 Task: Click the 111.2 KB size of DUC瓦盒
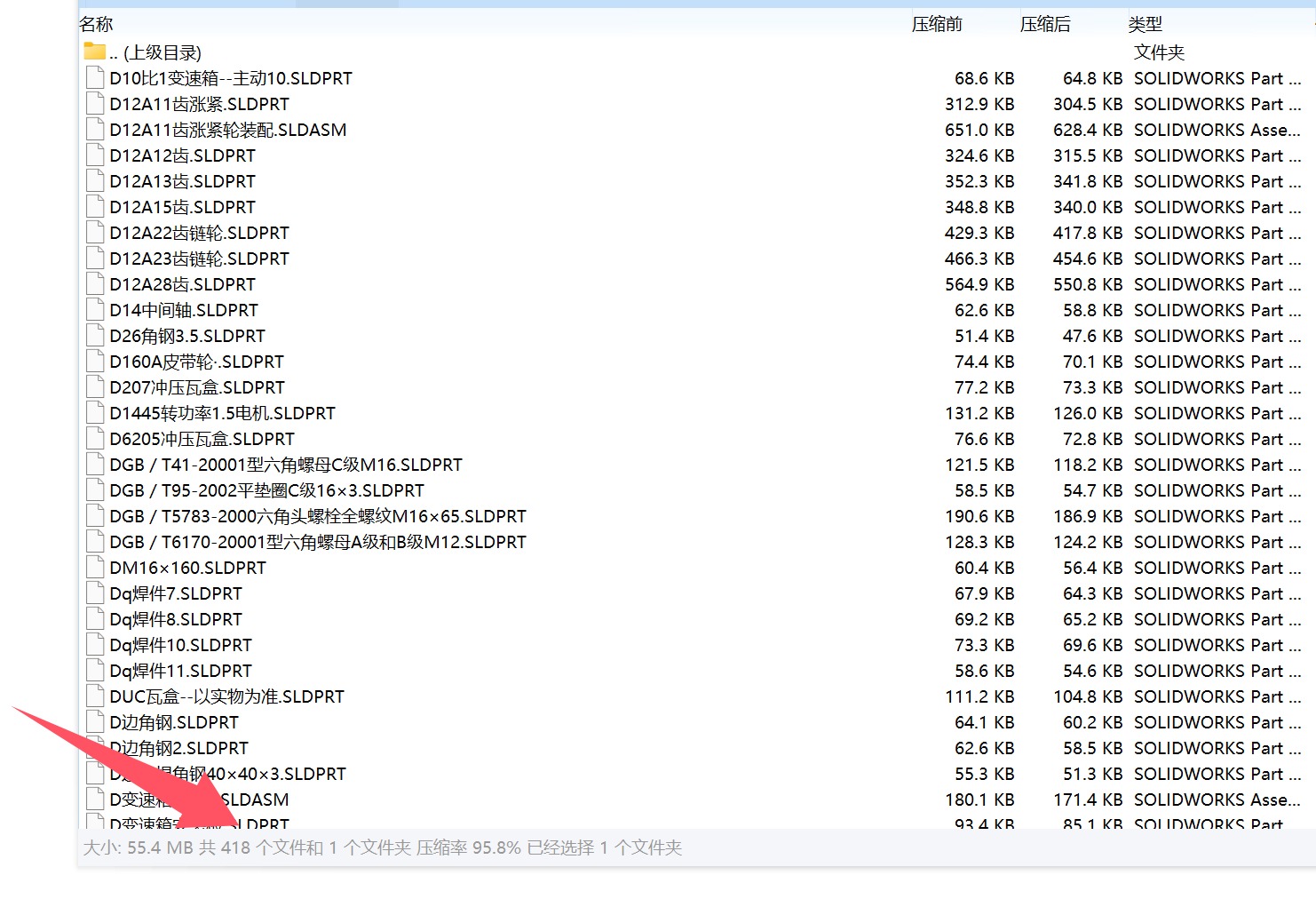tap(979, 696)
